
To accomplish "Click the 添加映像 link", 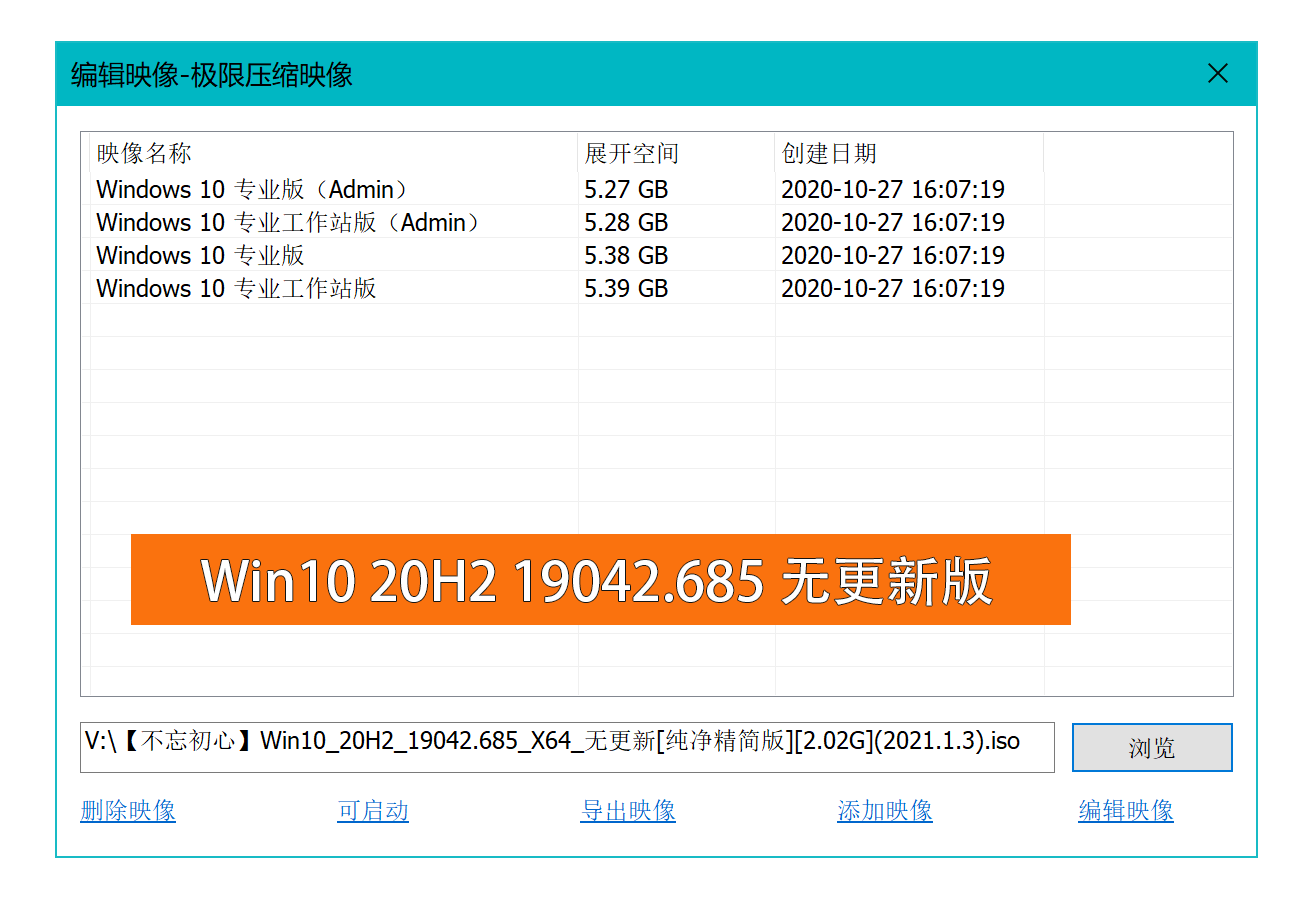I will pyautogui.click(x=885, y=810).
